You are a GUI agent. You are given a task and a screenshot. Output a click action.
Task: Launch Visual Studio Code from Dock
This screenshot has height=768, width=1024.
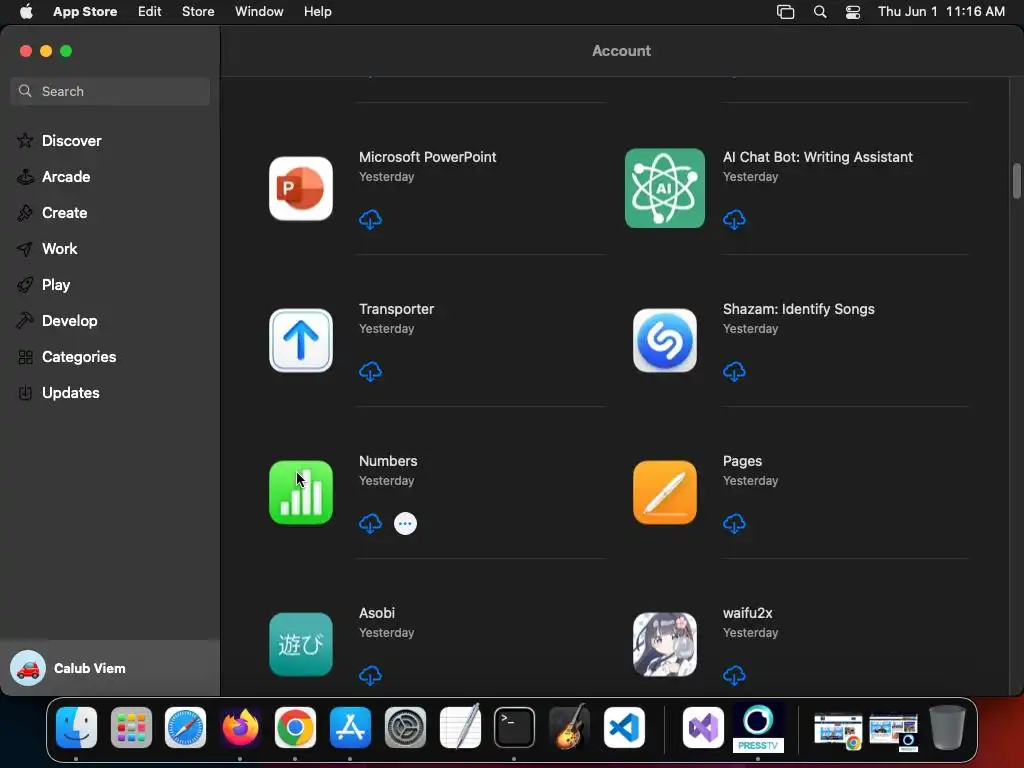[624, 728]
